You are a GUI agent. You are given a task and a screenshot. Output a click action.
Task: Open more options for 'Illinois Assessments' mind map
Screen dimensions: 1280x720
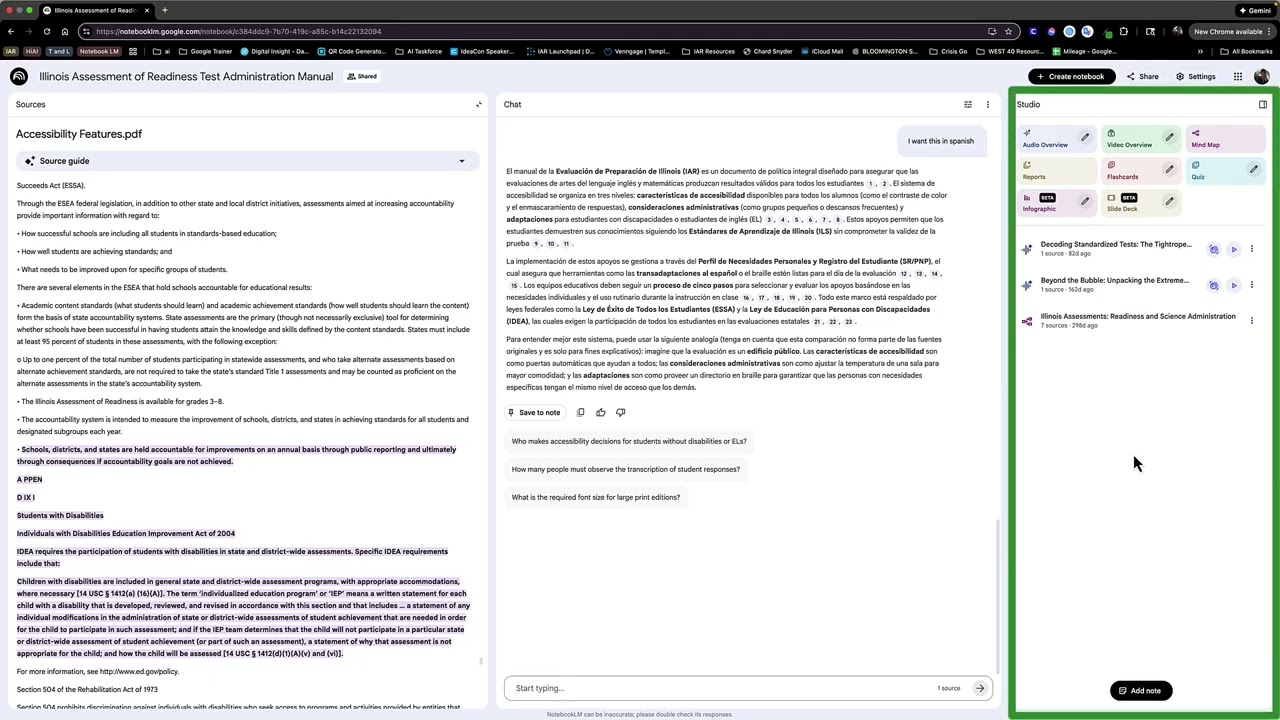point(1252,321)
